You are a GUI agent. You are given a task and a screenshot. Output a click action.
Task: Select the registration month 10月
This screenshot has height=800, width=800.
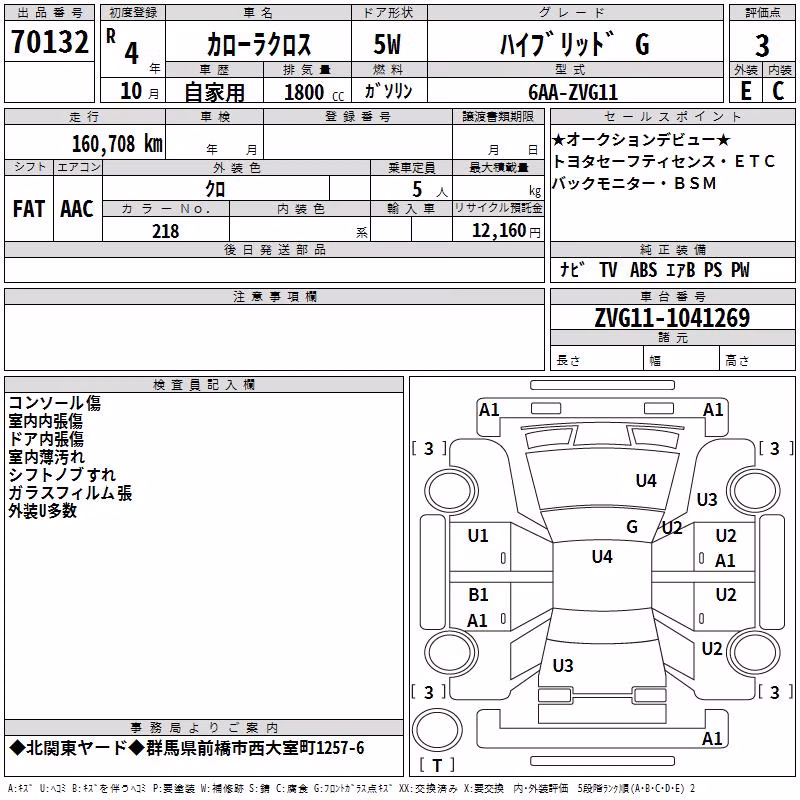[139, 91]
